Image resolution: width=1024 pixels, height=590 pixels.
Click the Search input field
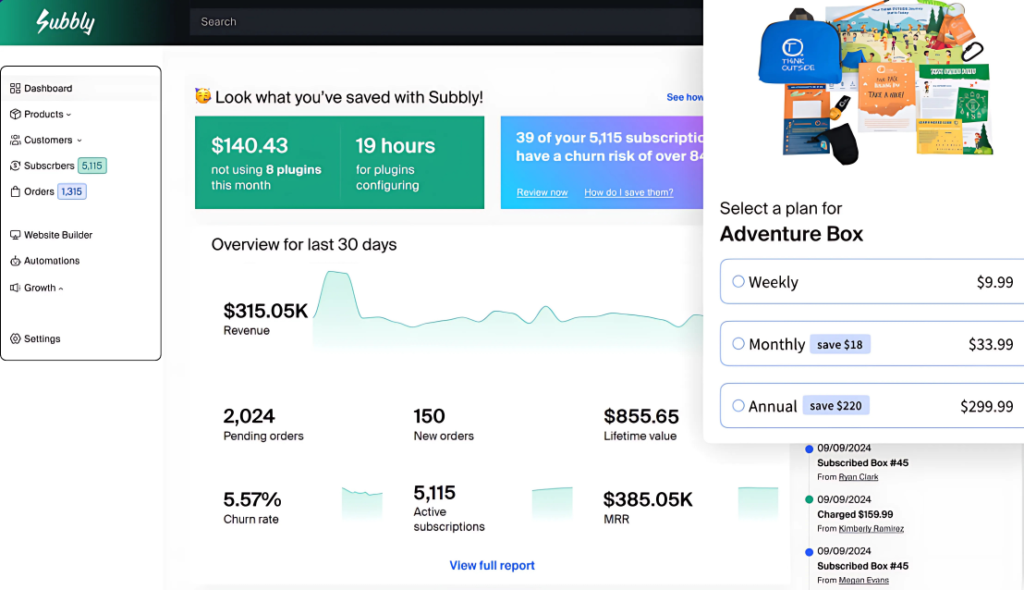tap(446, 22)
